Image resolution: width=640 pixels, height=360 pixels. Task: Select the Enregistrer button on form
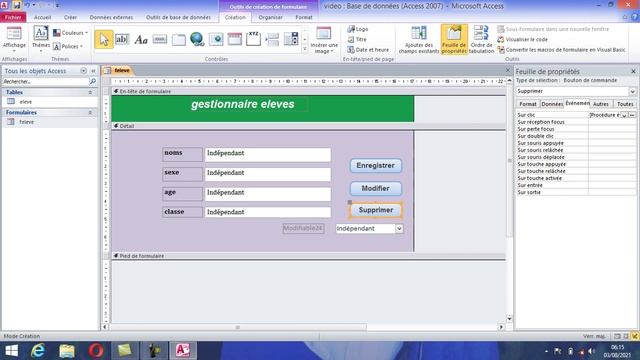(x=376, y=166)
